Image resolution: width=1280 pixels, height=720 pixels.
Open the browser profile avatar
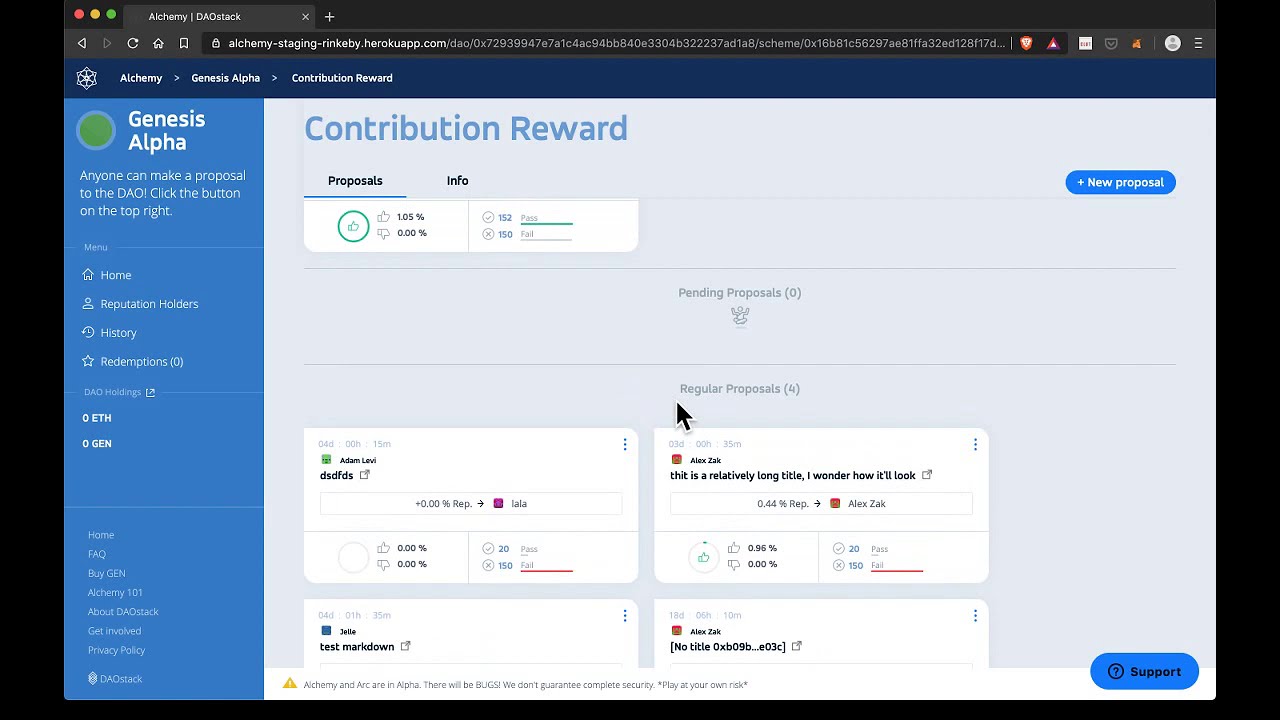tap(1173, 43)
